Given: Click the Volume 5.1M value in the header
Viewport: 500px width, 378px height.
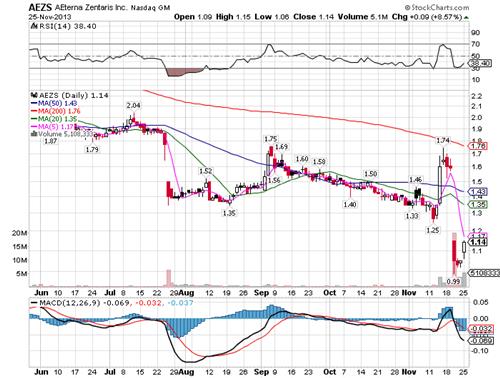Looking at the screenshot, I should (363, 17).
